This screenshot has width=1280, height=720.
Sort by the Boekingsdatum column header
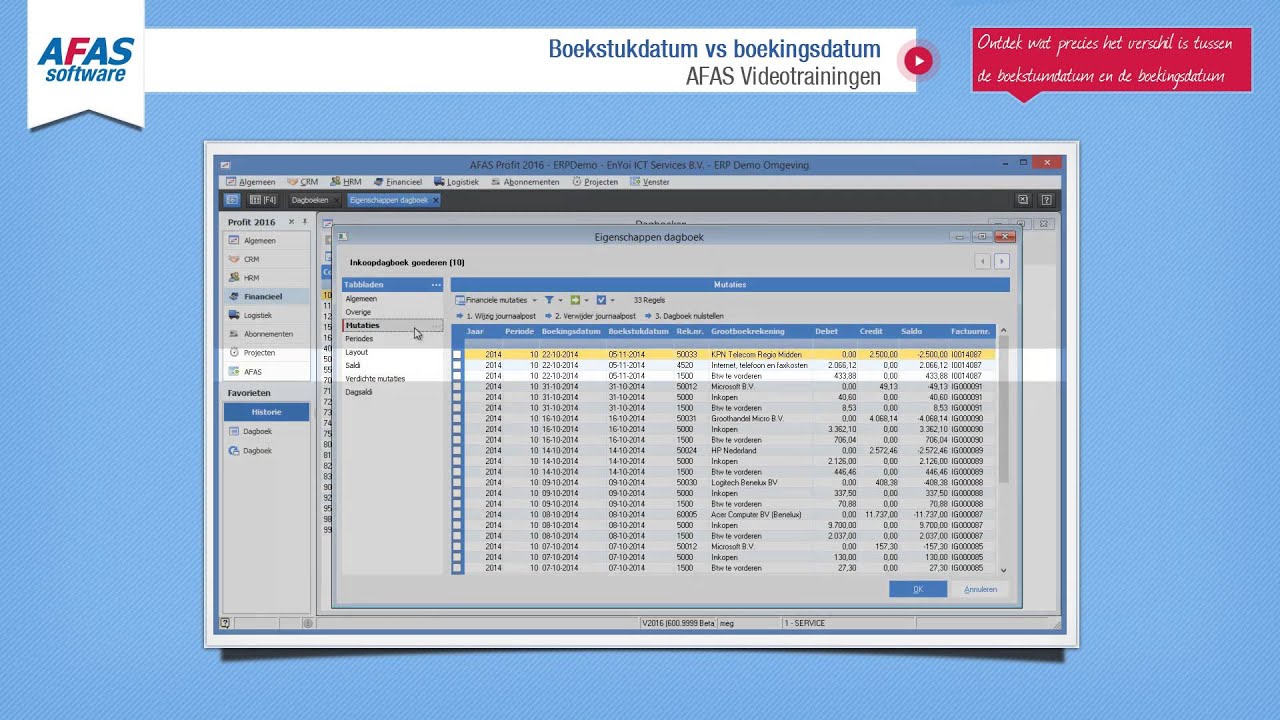pyautogui.click(x=571, y=331)
